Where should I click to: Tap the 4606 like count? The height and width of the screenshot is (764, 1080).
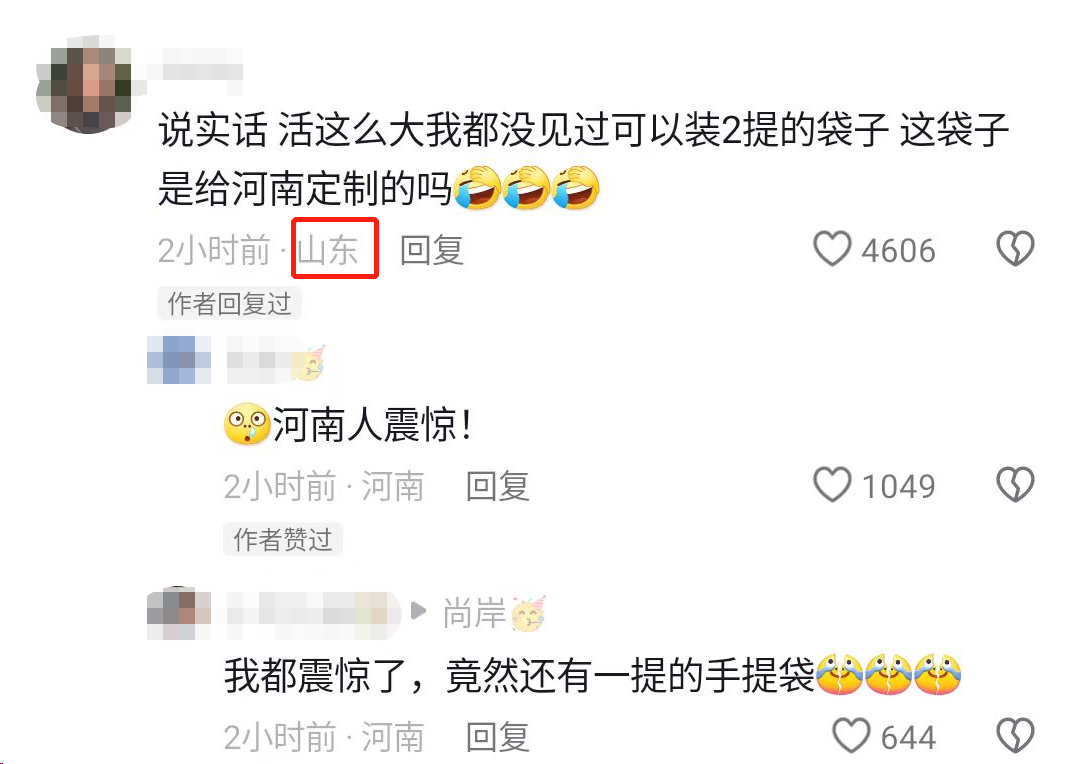898,251
